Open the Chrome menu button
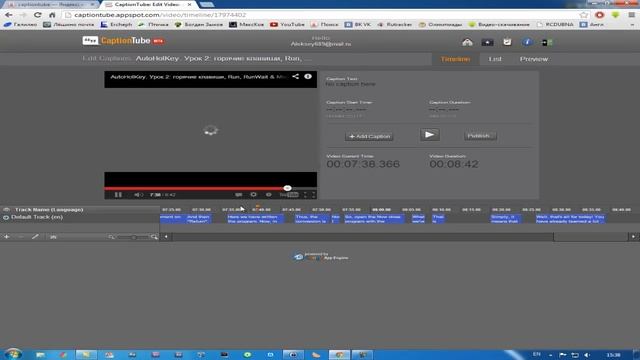Screen dimensions: 640x360 [631, 15]
